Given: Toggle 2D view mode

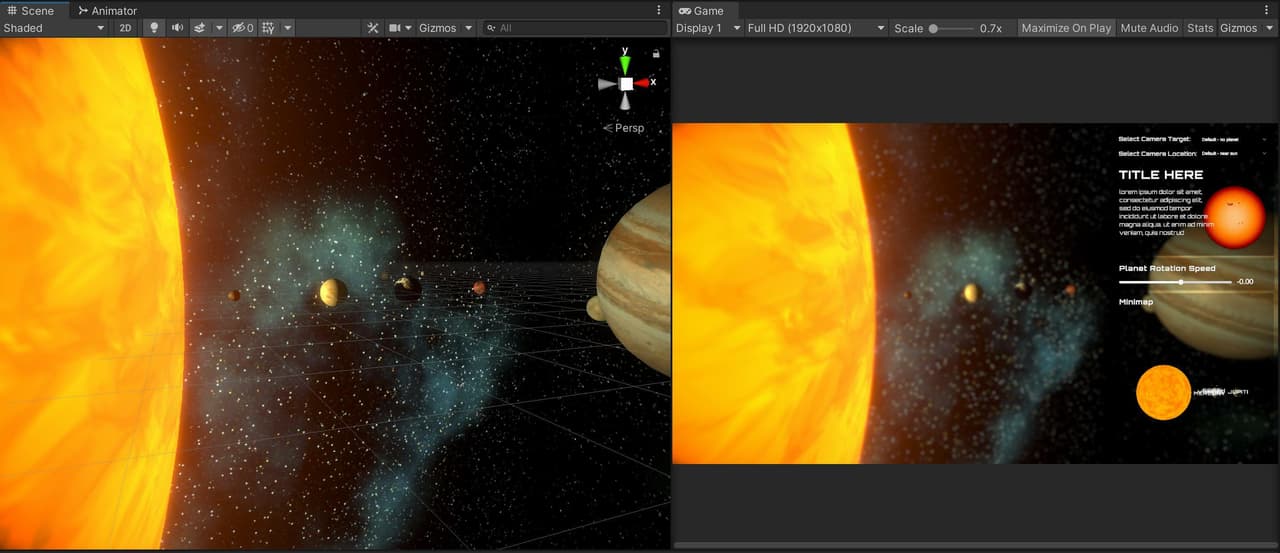Looking at the screenshot, I should (x=125, y=28).
